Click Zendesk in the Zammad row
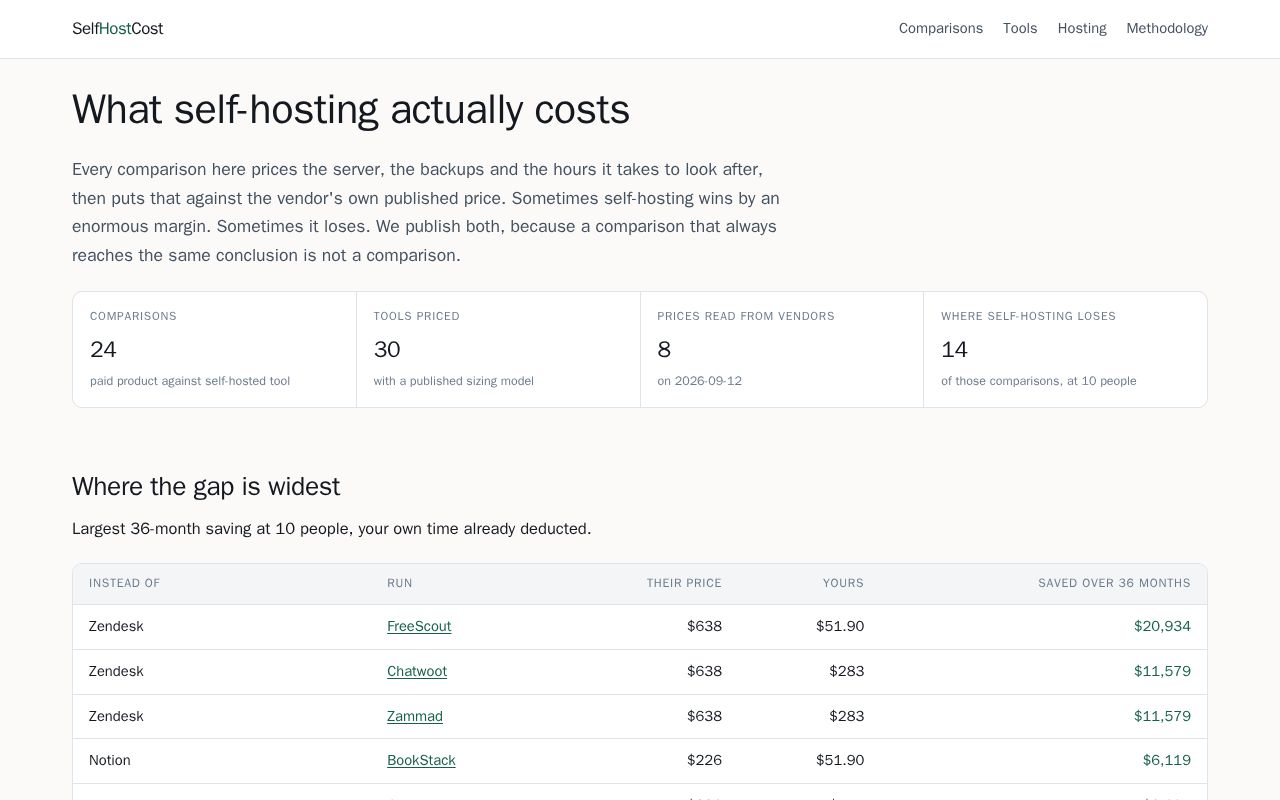 116,716
